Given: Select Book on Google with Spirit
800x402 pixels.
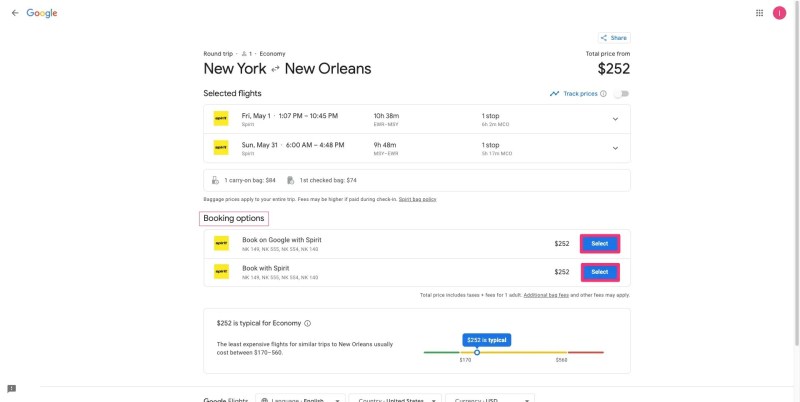Looking at the screenshot, I should click(x=599, y=243).
